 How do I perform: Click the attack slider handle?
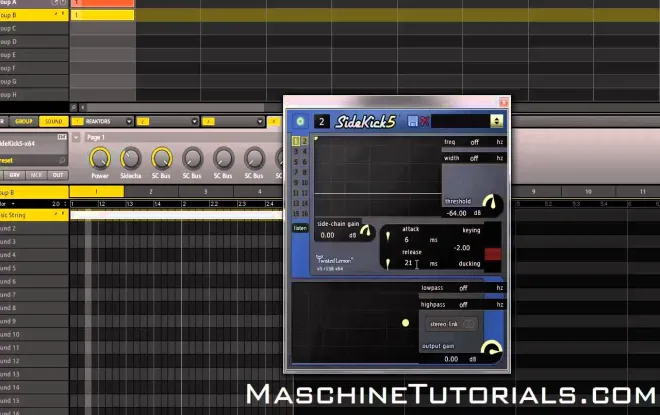click(x=388, y=236)
